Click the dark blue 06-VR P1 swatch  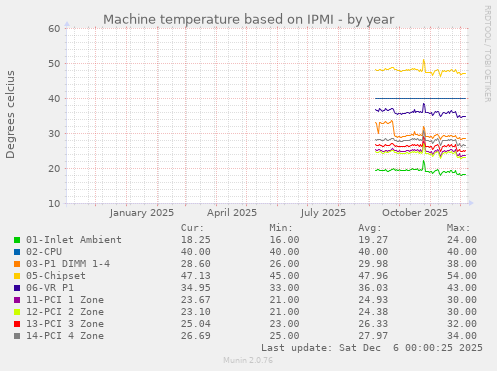17,288
